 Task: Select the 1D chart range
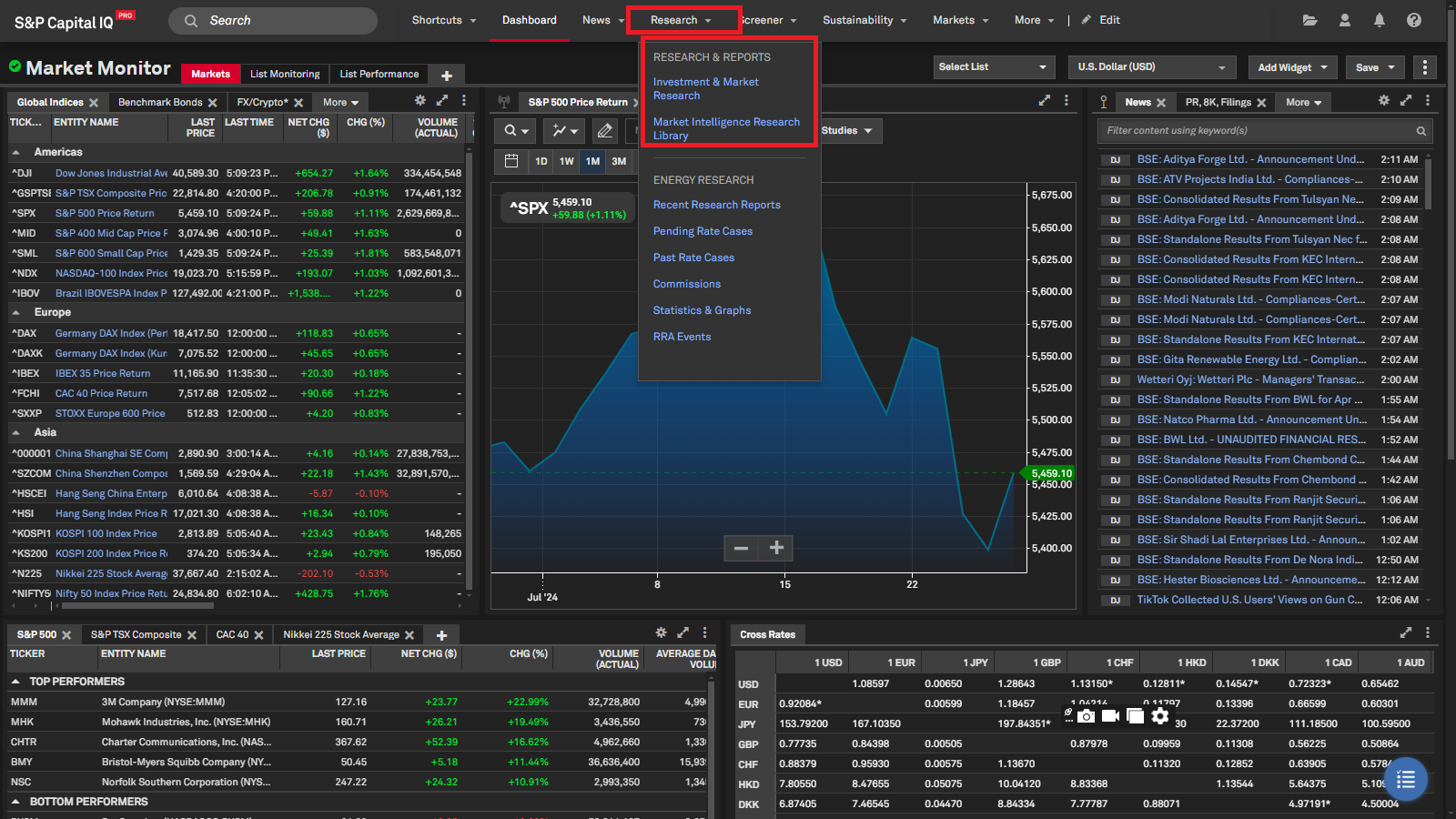(541, 161)
